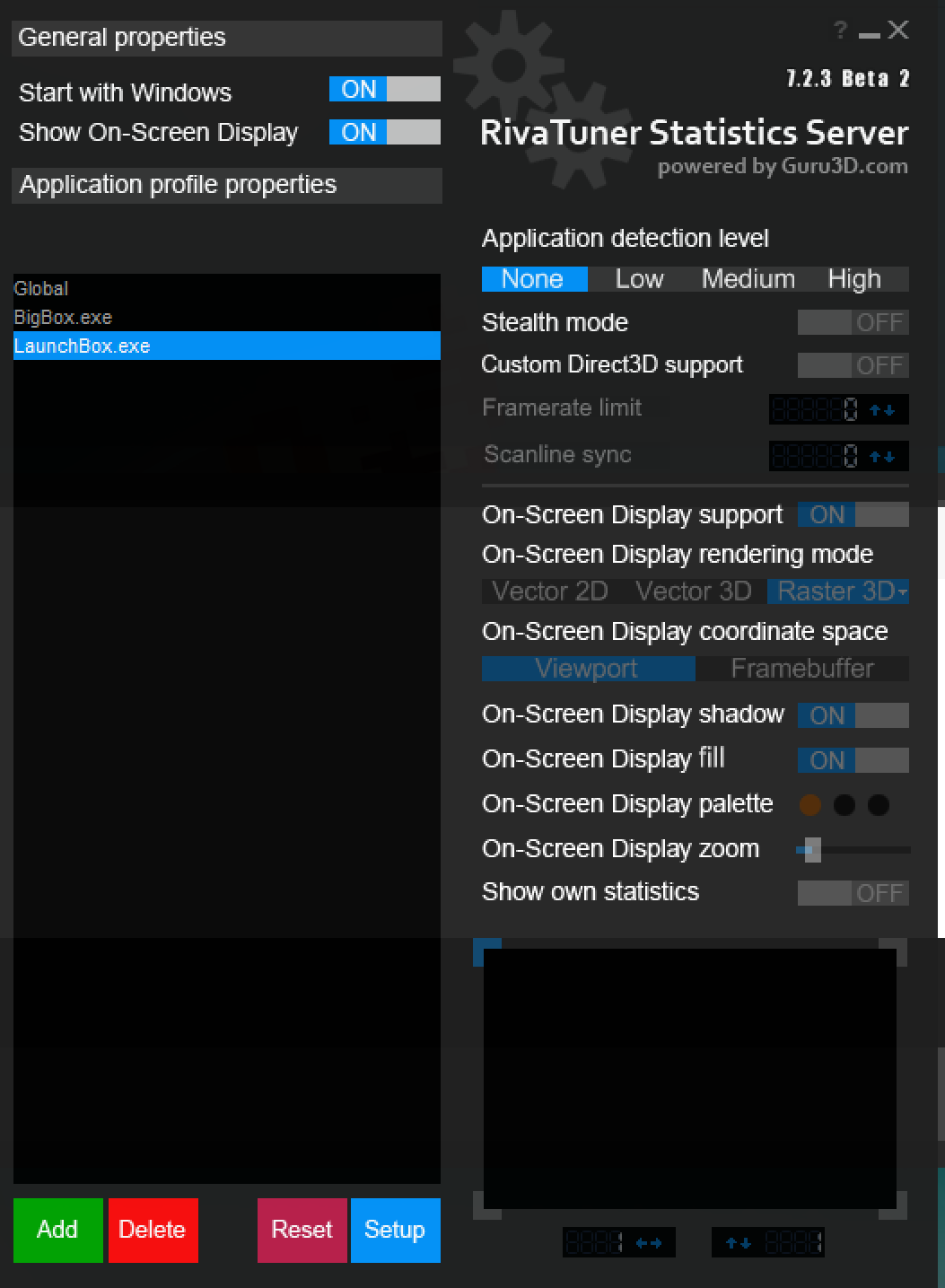This screenshot has height=1288, width=945.
Task: Set application detection level to Low
Action: coord(640,279)
